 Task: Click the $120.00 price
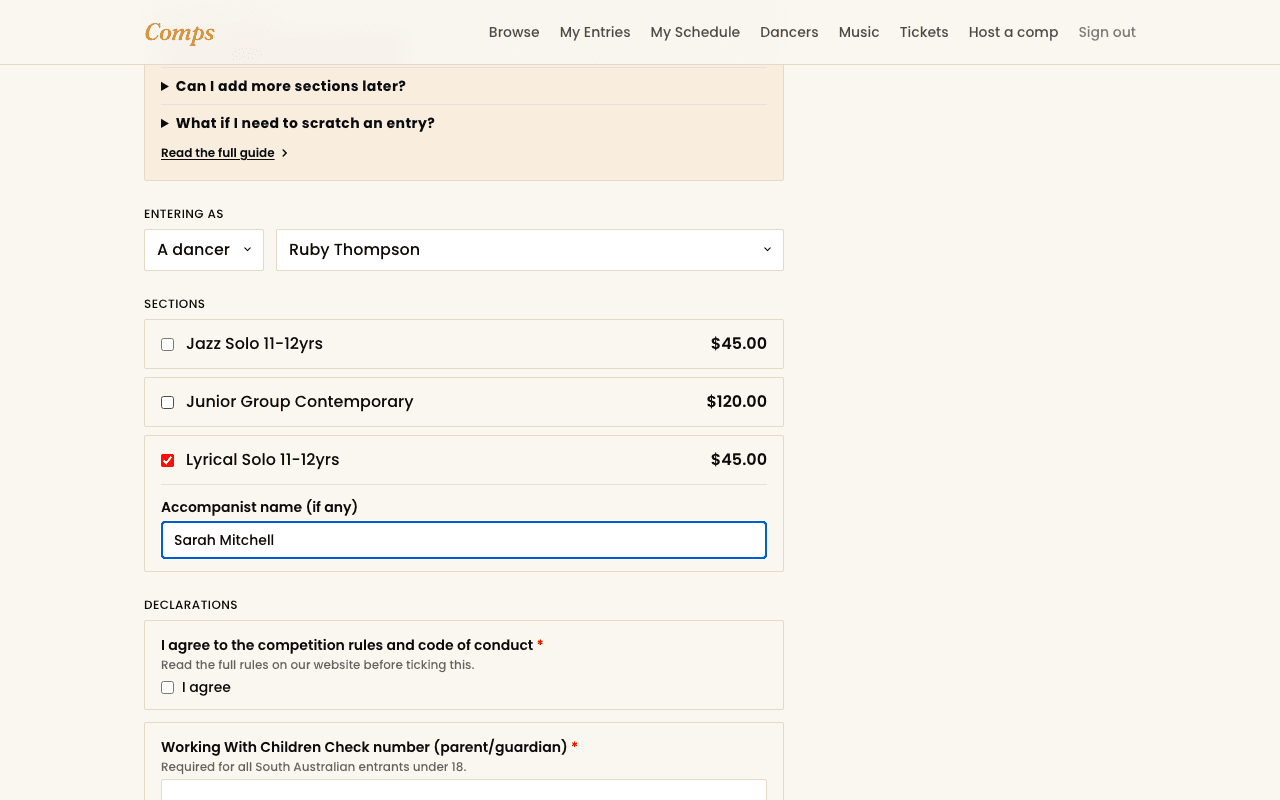tap(737, 402)
